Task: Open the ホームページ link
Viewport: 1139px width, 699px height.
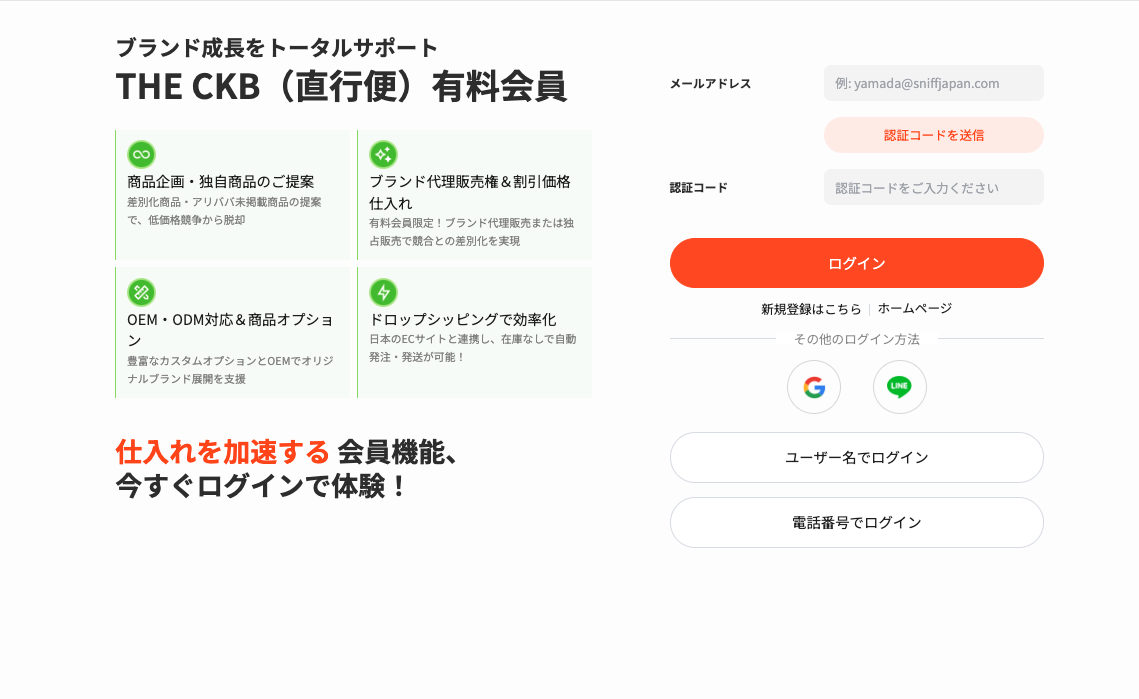Action: point(915,309)
